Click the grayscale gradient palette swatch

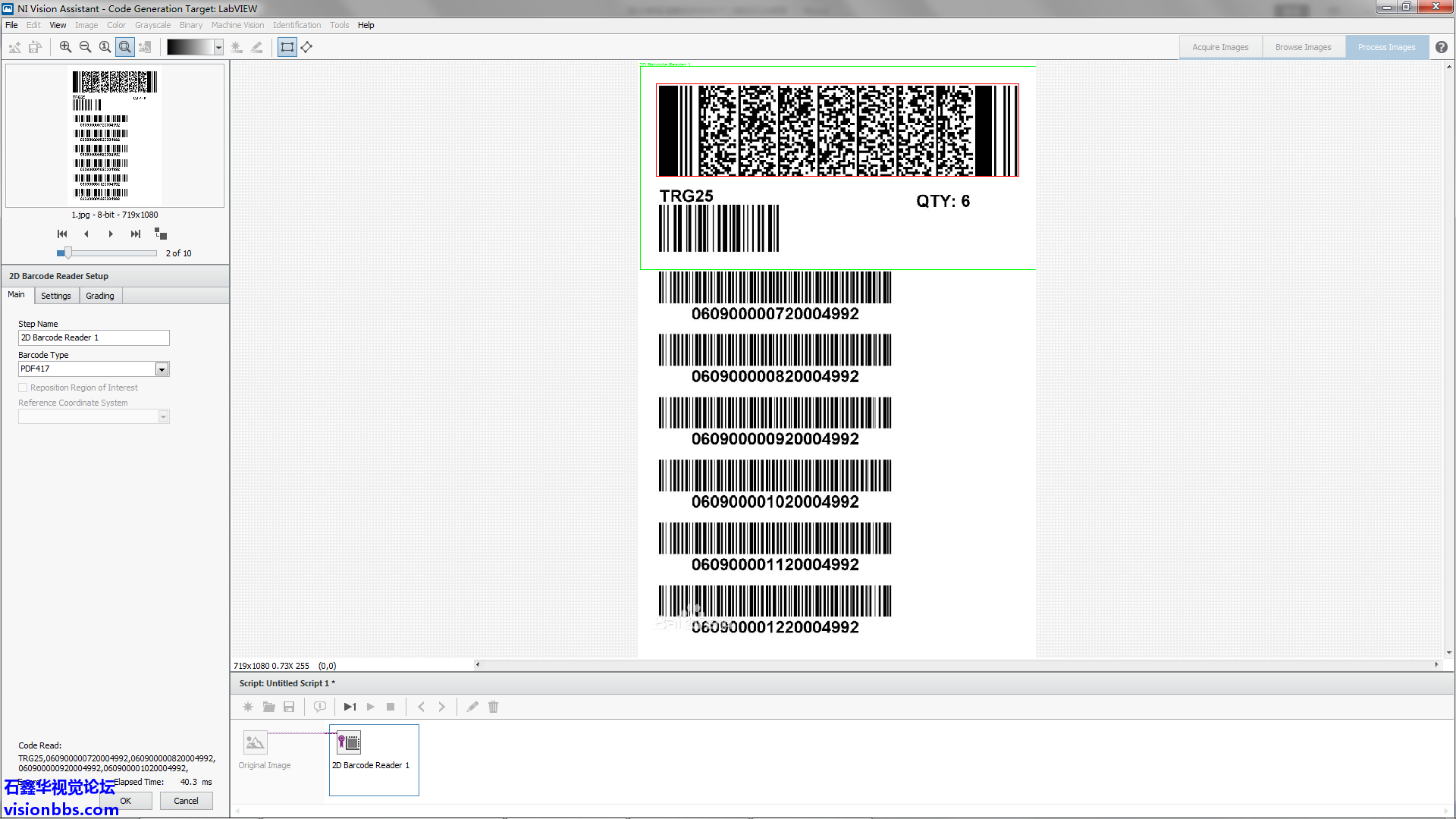coord(190,47)
